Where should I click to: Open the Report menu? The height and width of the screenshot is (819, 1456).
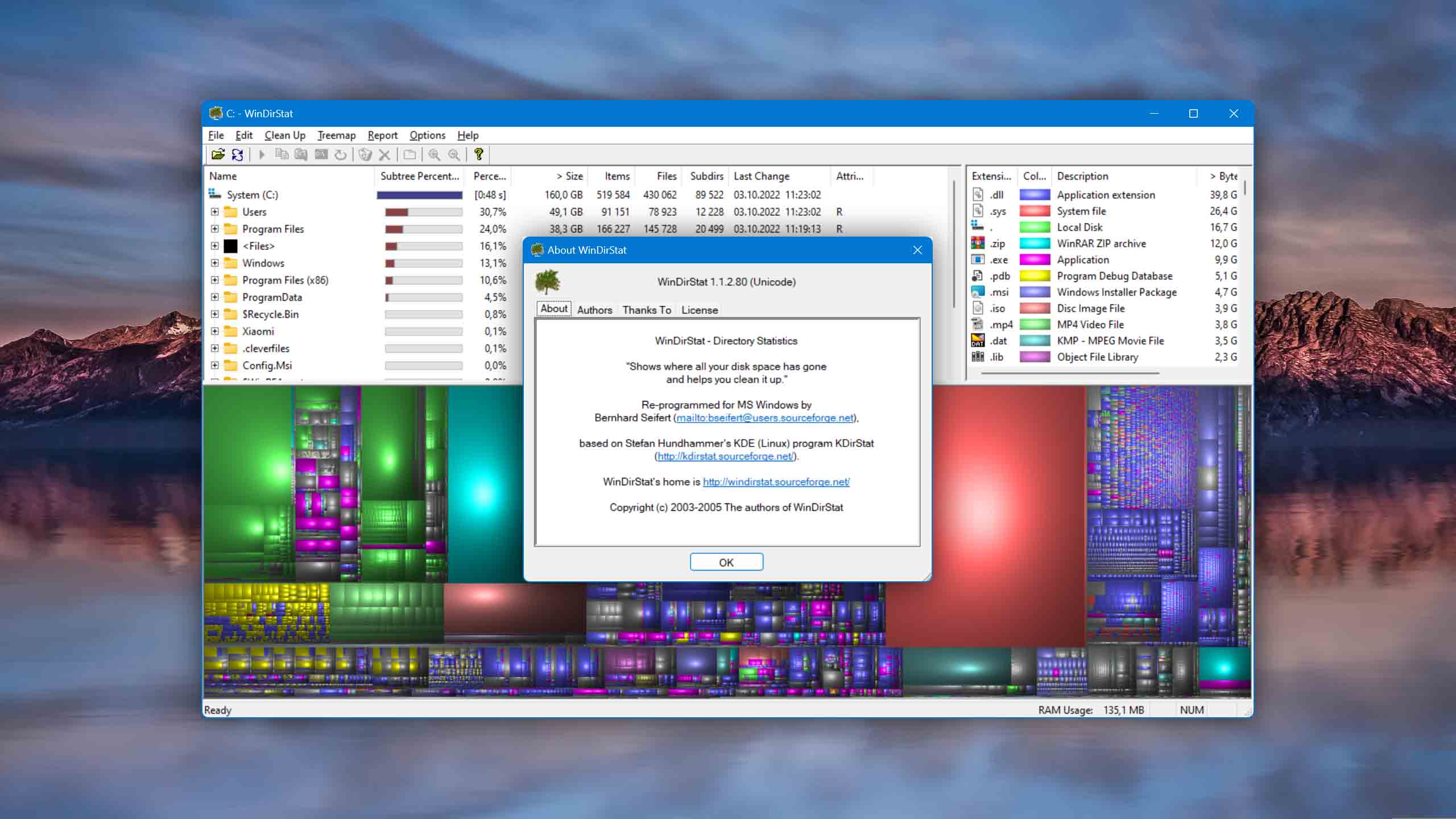382,135
